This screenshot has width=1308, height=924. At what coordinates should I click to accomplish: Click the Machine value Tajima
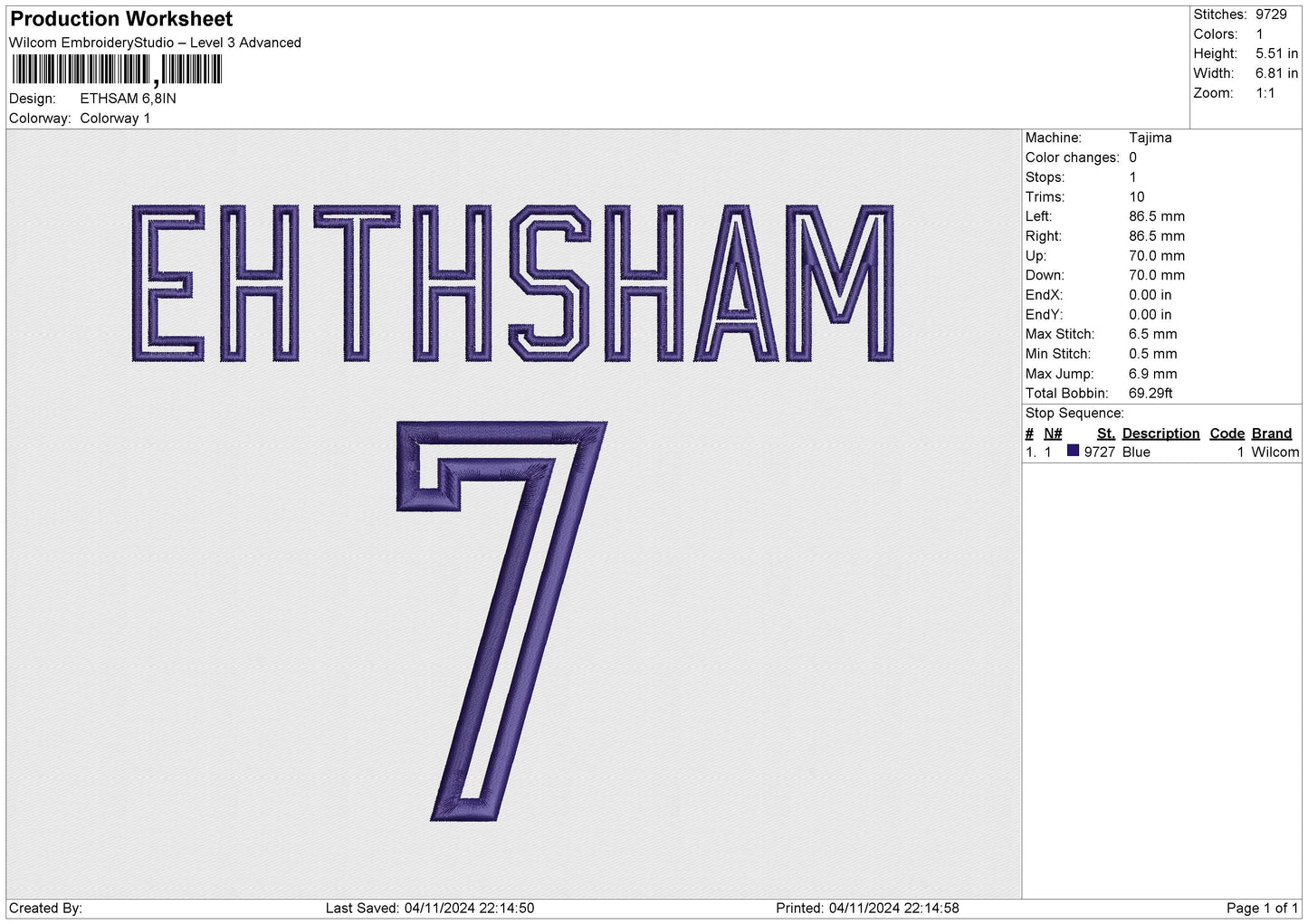coord(1150,138)
